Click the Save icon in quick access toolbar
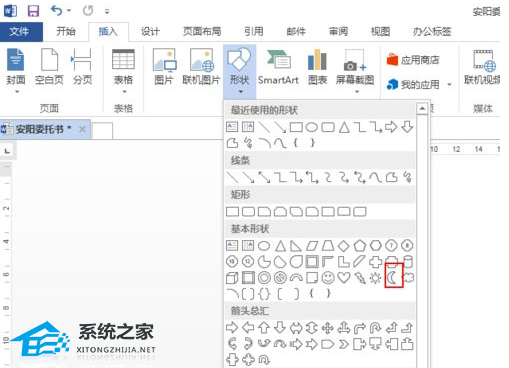The image size is (509, 368). (x=33, y=11)
